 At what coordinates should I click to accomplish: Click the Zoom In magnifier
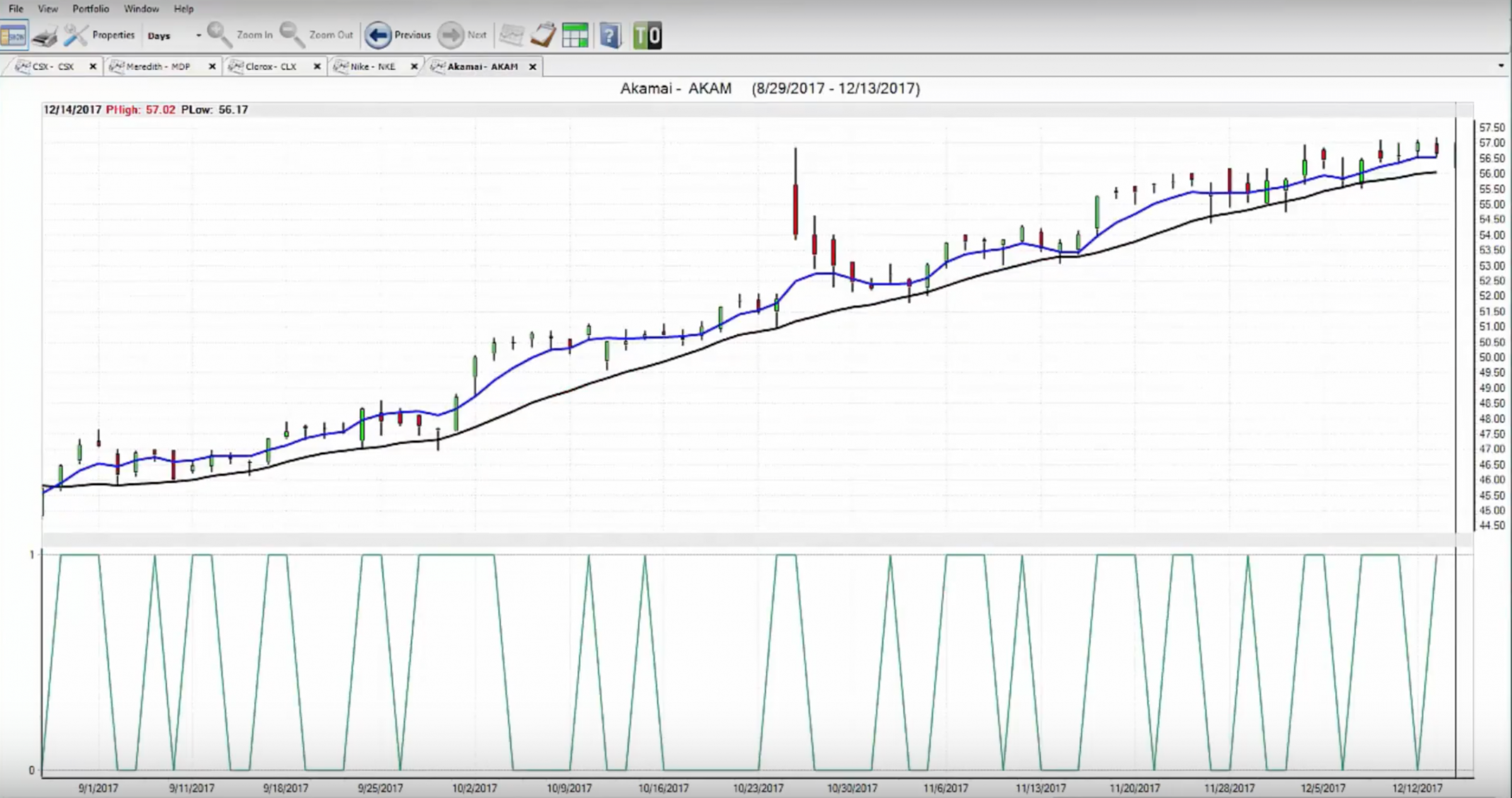coord(219,35)
